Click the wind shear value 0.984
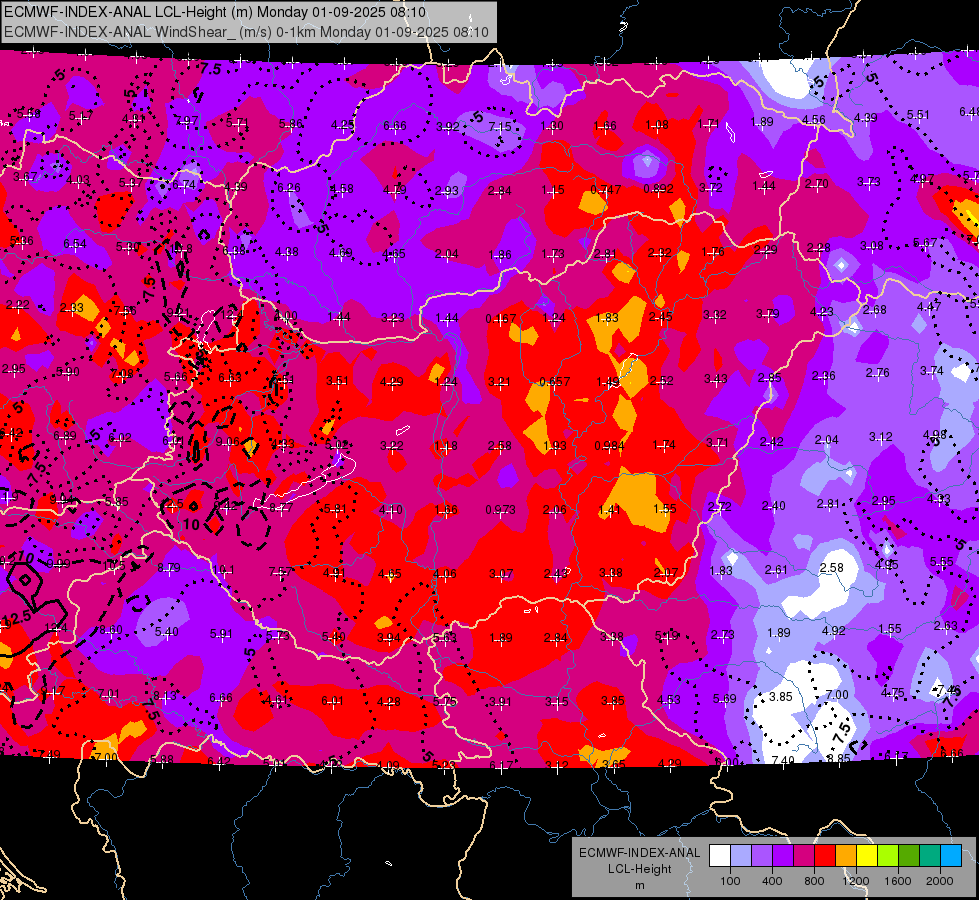Image resolution: width=979 pixels, height=900 pixels. (x=609, y=445)
